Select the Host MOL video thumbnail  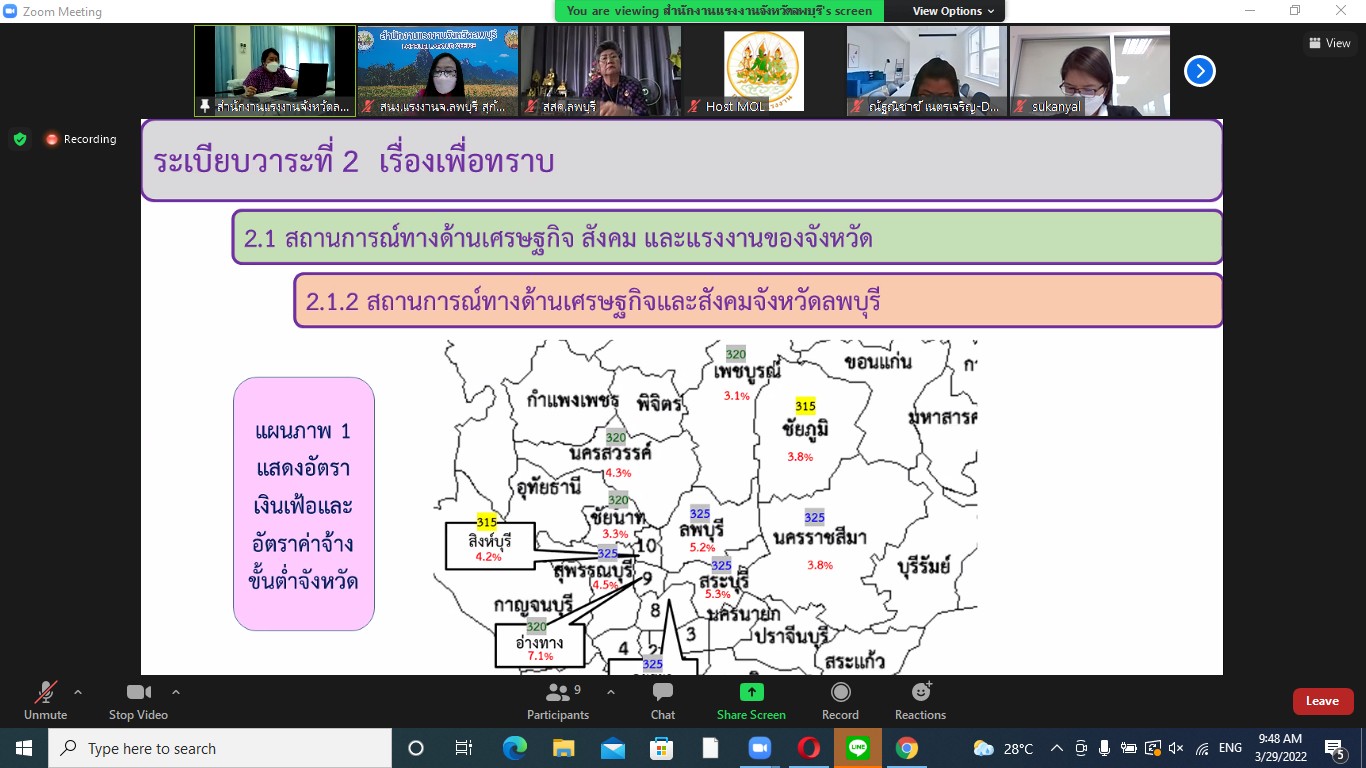[763, 71]
